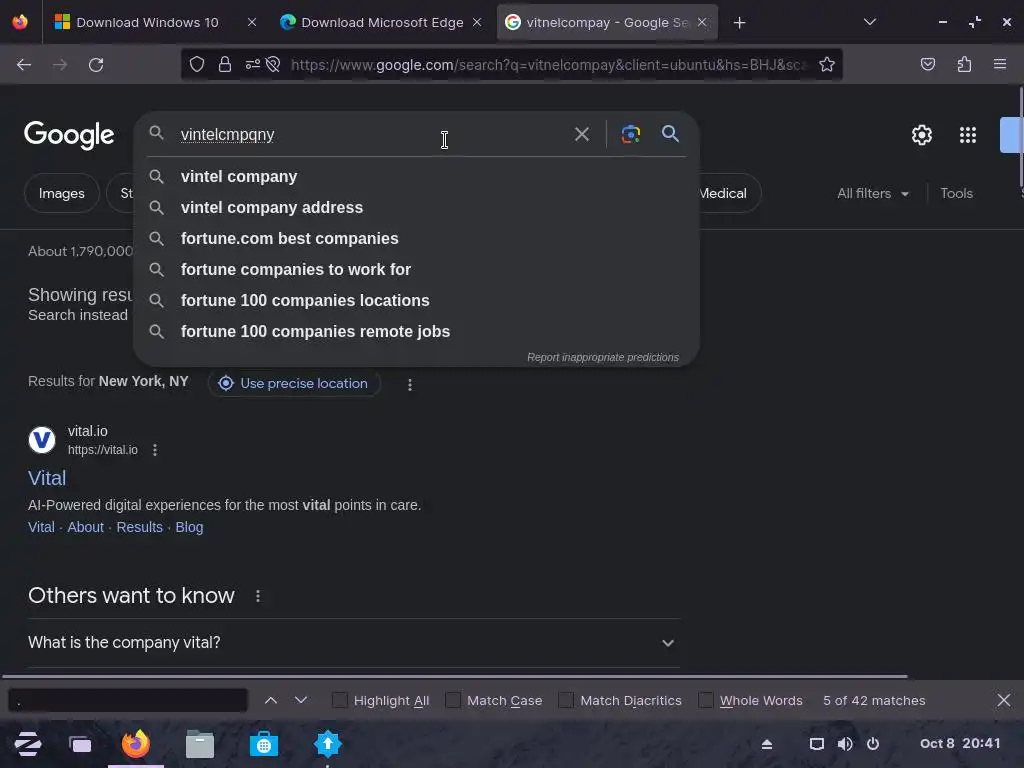List all open tabs dropdown

(869, 22)
